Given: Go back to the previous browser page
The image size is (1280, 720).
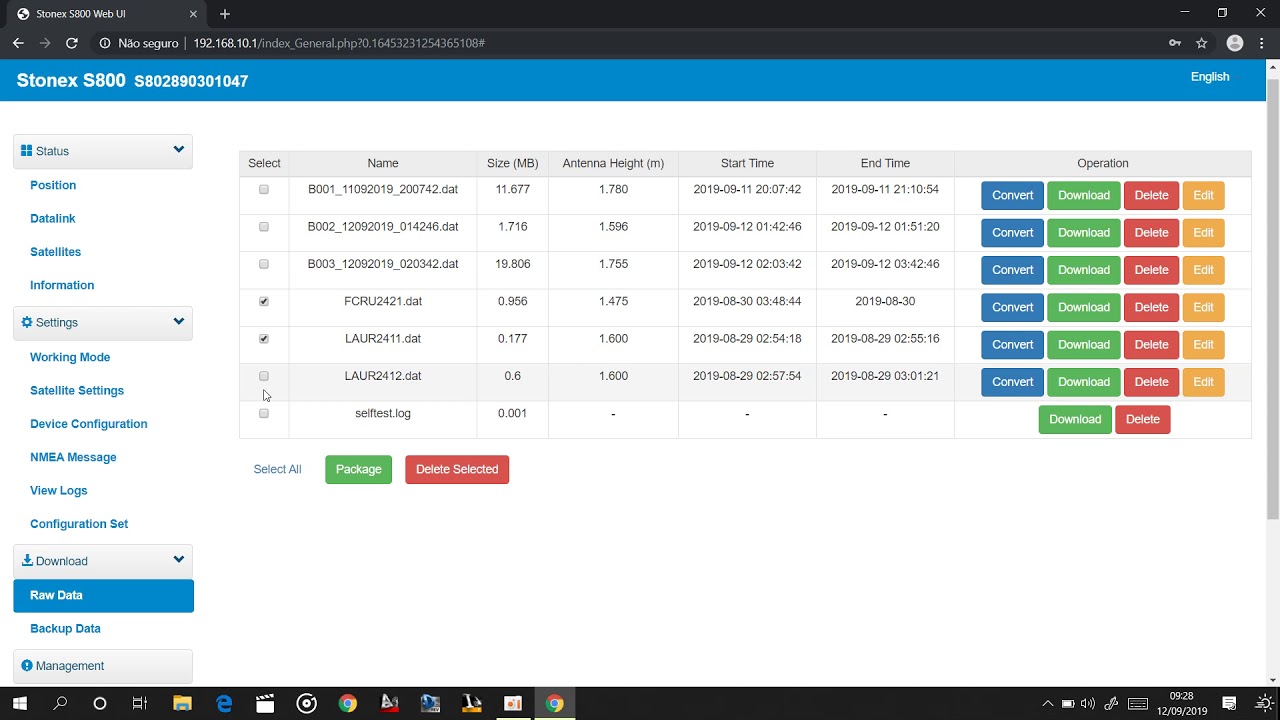Looking at the screenshot, I should [18, 43].
